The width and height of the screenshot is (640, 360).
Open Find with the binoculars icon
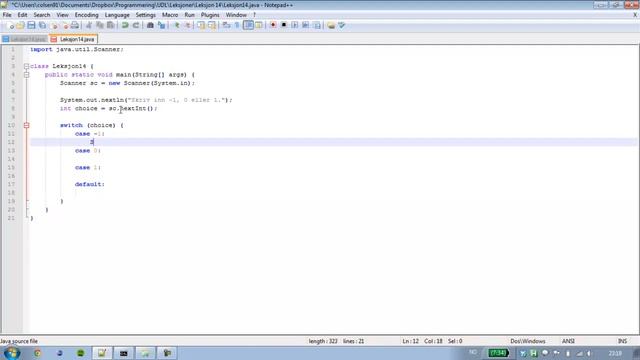pyautogui.click(x=150, y=25)
